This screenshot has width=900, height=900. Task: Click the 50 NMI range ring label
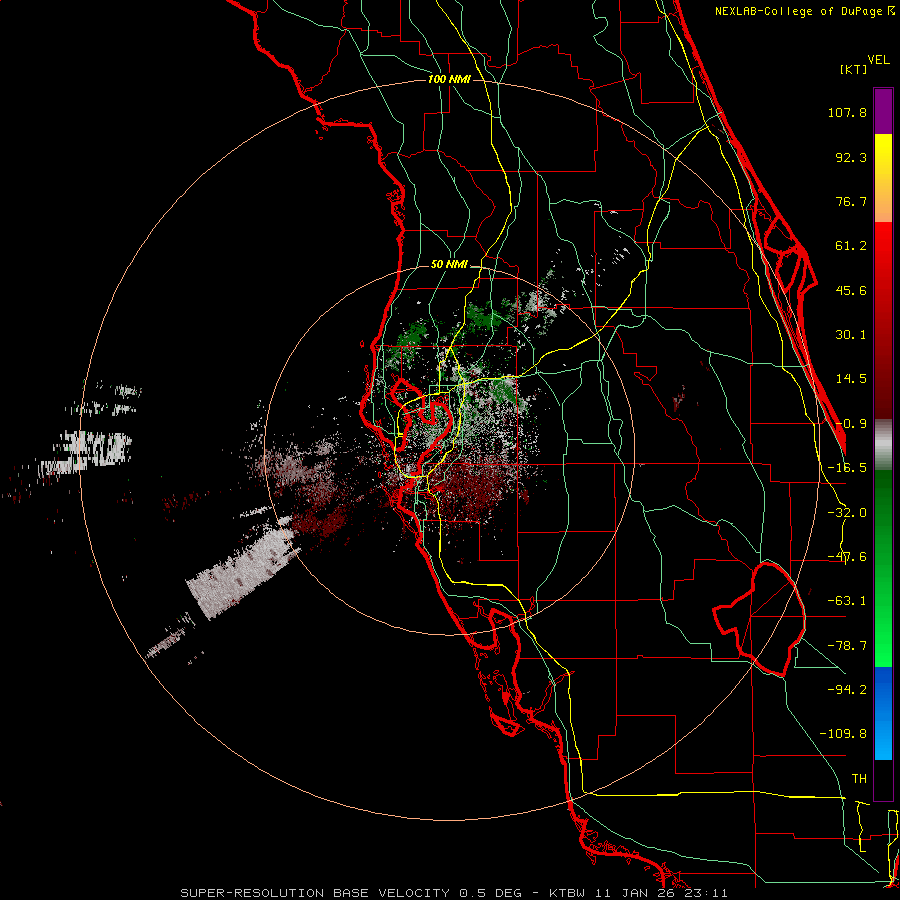pos(449,264)
